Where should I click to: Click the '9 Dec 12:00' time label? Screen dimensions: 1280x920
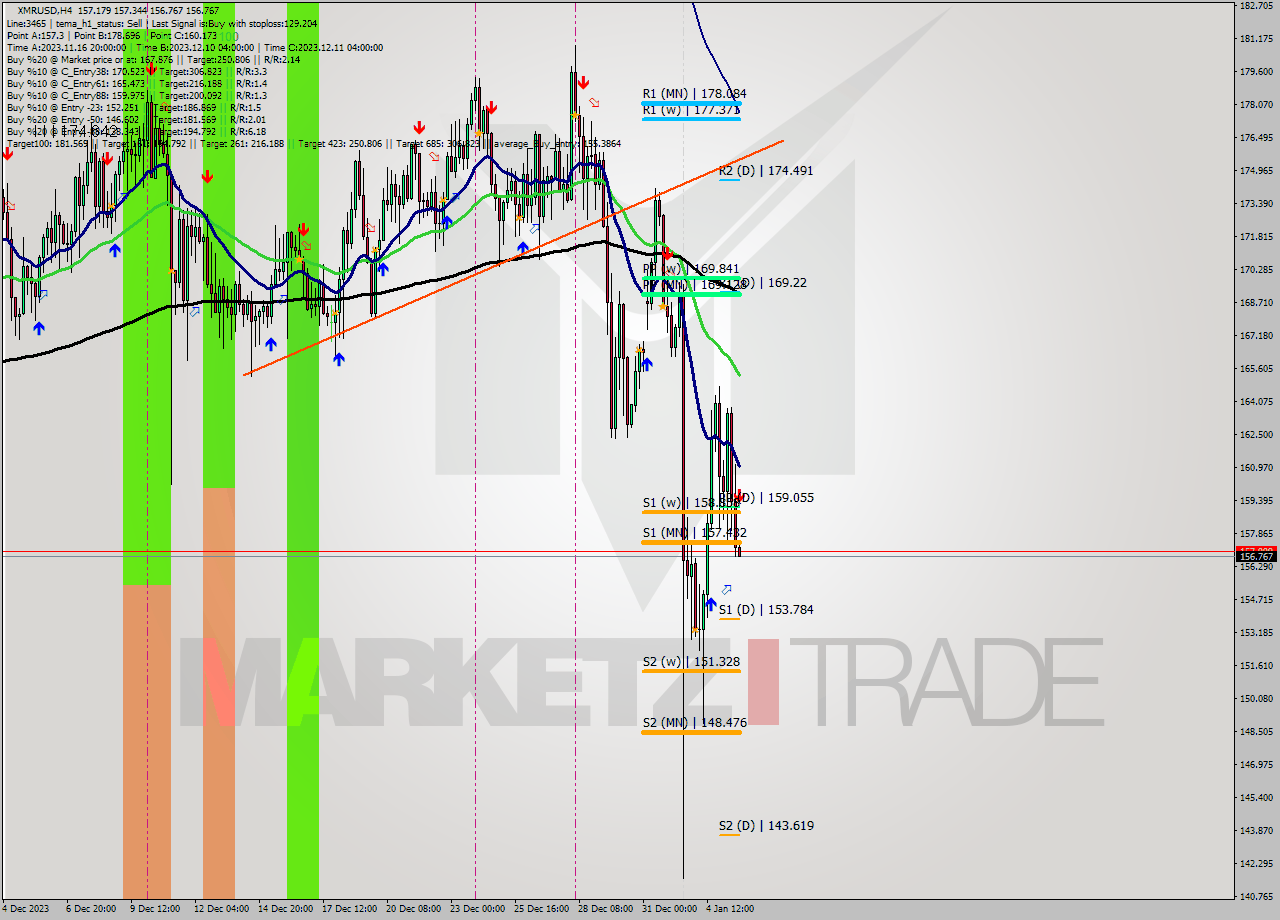point(155,909)
